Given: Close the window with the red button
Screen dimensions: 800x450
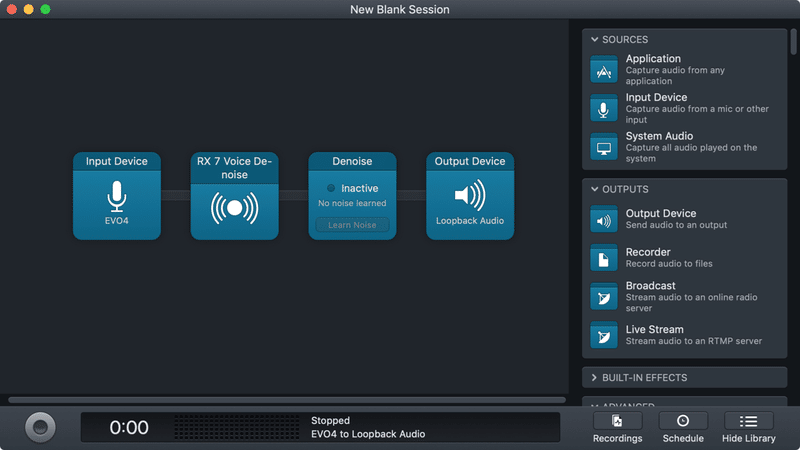Looking at the screenshot, I should [x=12, y=9].
